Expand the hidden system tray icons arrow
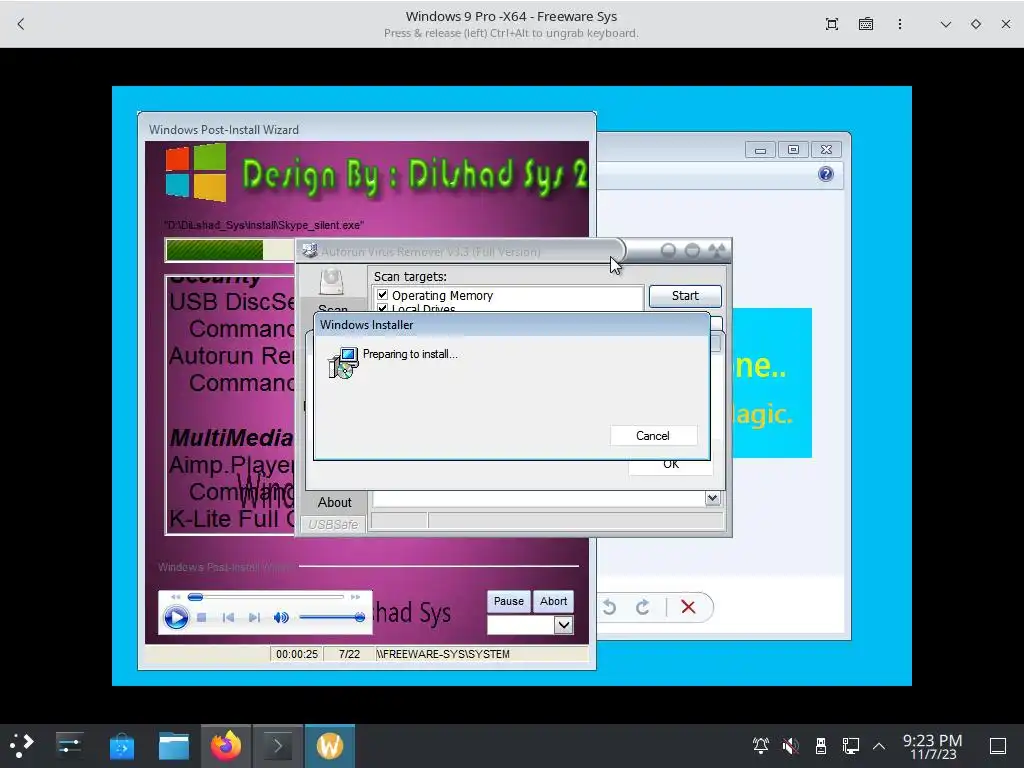 tap(879, 745)
